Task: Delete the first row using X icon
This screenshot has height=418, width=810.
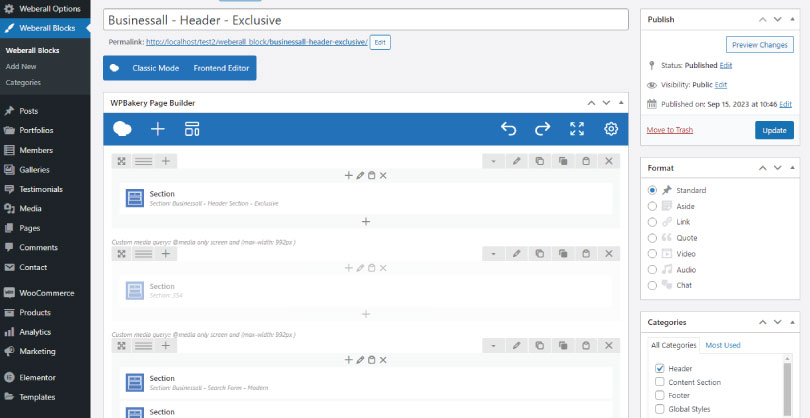Action: 610,160
